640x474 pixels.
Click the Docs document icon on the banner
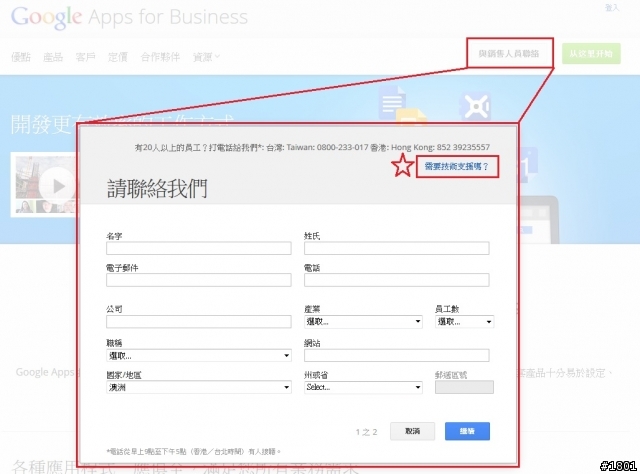click(392, 102)
